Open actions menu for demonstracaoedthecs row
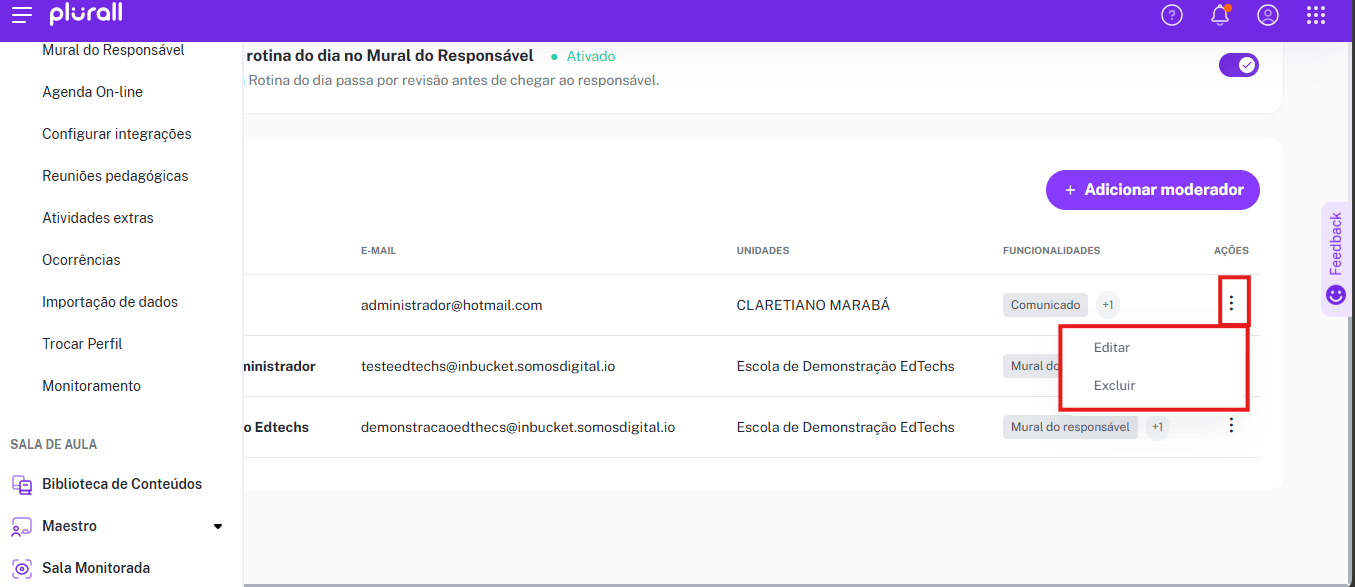The width and height of the screenshot is (1355, 587). pos(1231,426)
